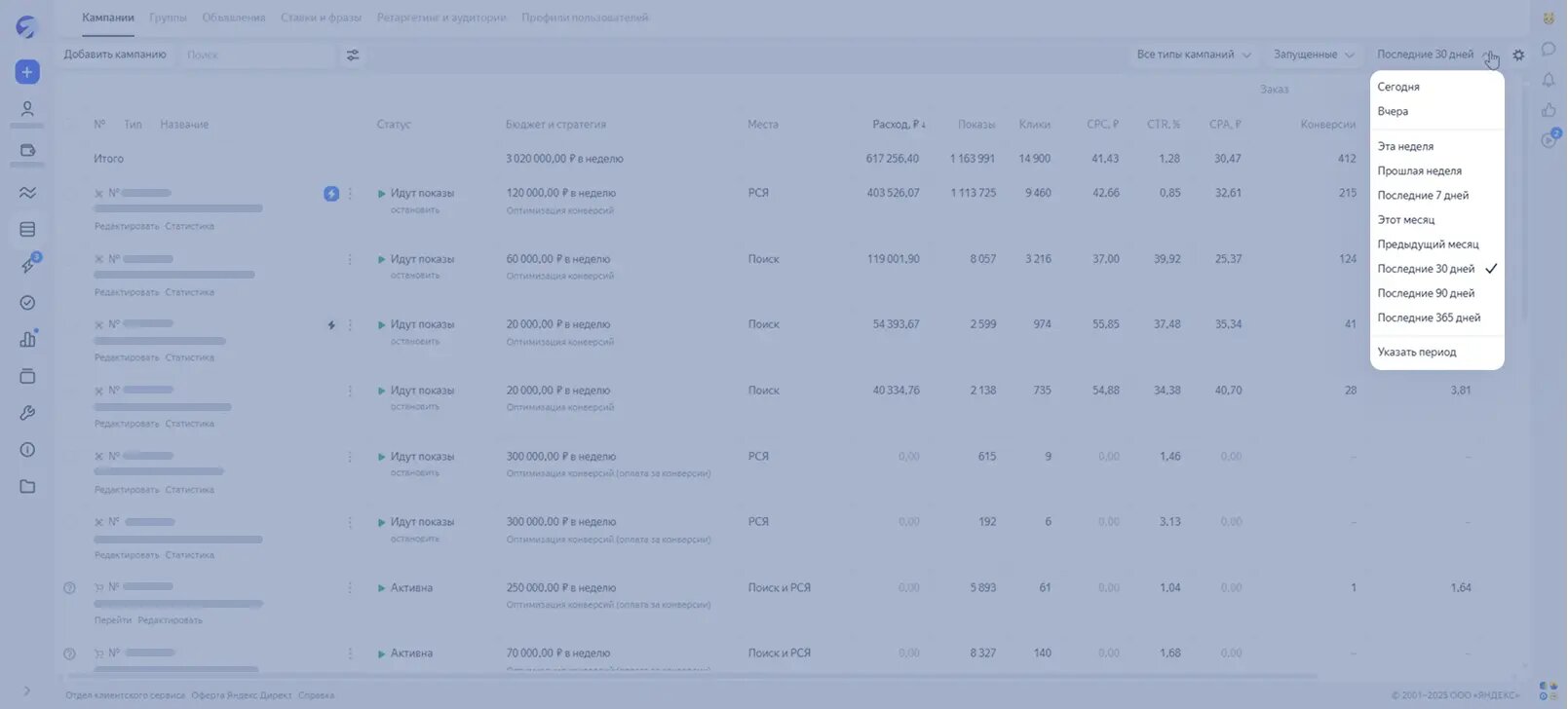
Task: Click the "Справка" footer link
Action: coord(316,695)
